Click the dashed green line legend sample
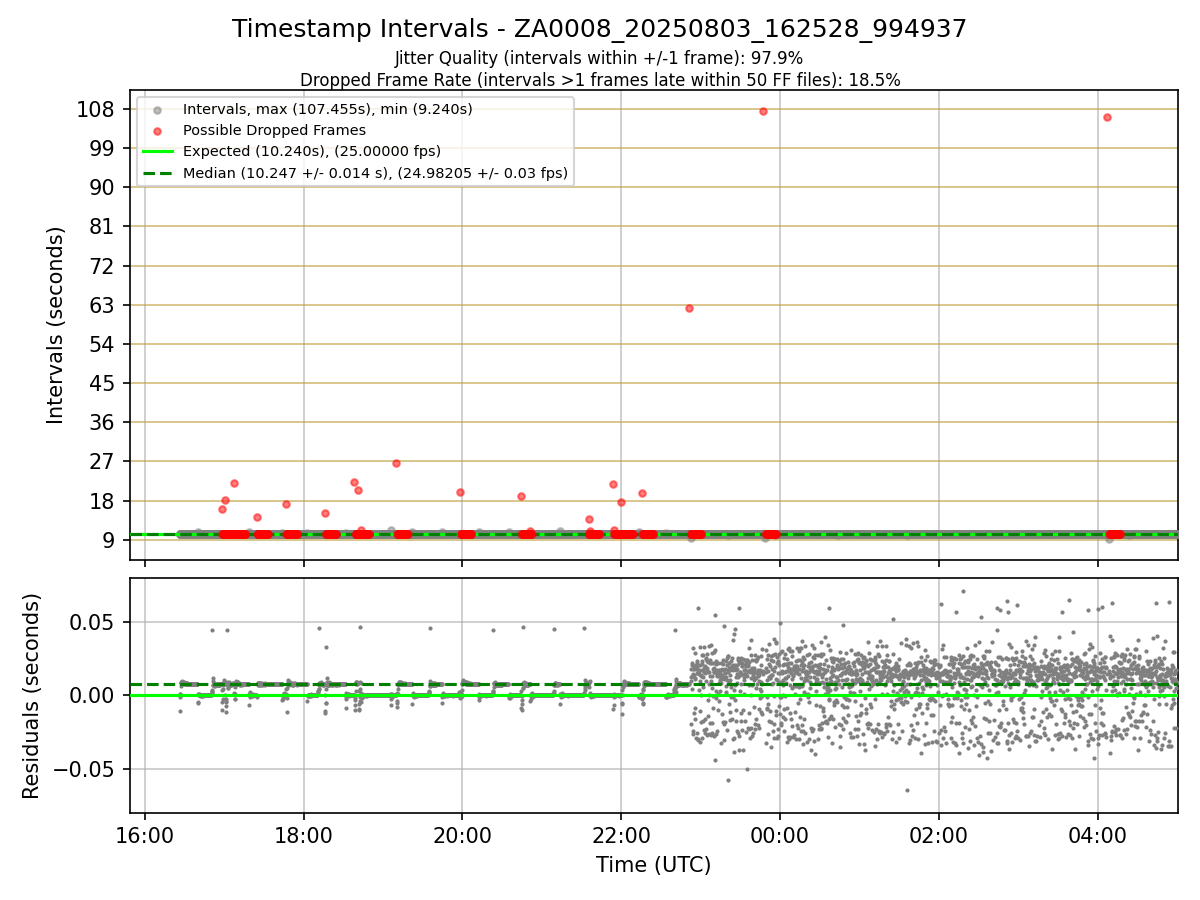The image size is (1200, 900). pos(157,173)
